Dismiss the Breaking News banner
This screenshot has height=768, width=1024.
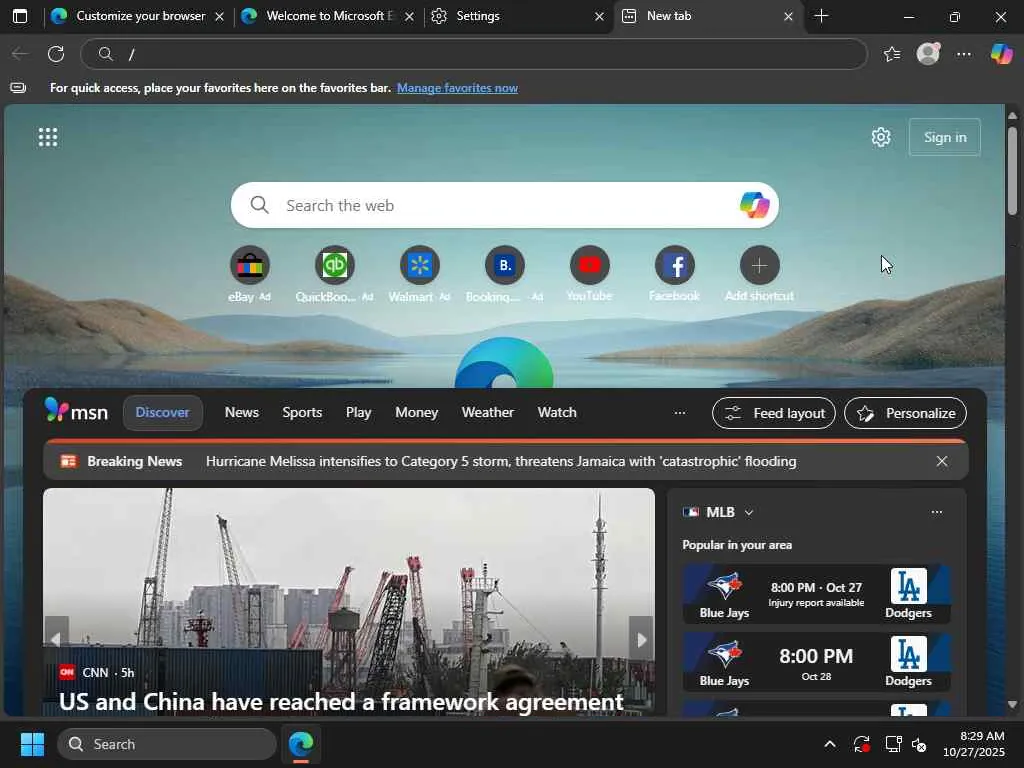(942, 461)
